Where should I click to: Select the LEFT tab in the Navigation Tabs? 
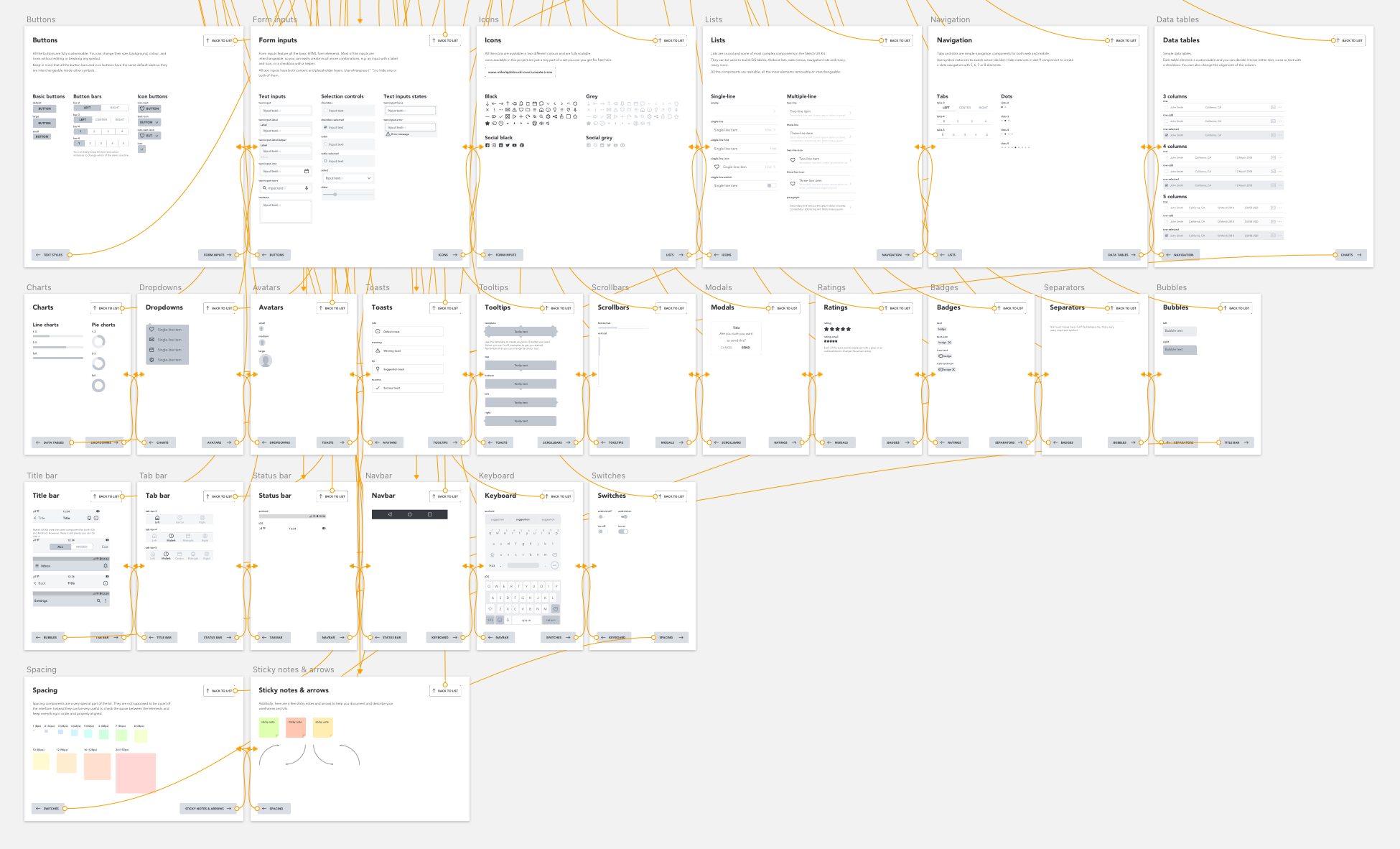(946, 108)
